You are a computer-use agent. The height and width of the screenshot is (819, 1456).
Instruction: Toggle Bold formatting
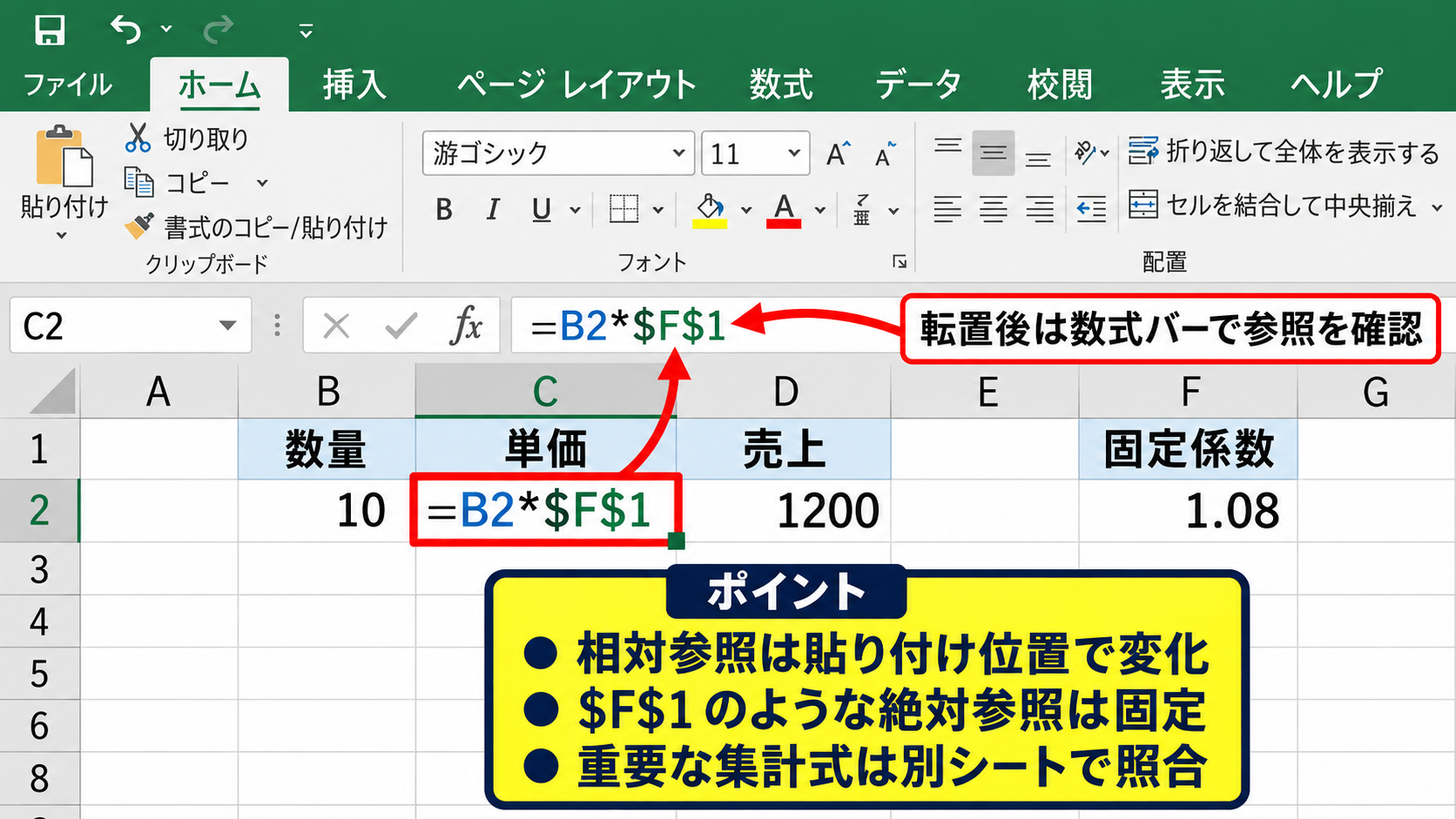[444, 209]
